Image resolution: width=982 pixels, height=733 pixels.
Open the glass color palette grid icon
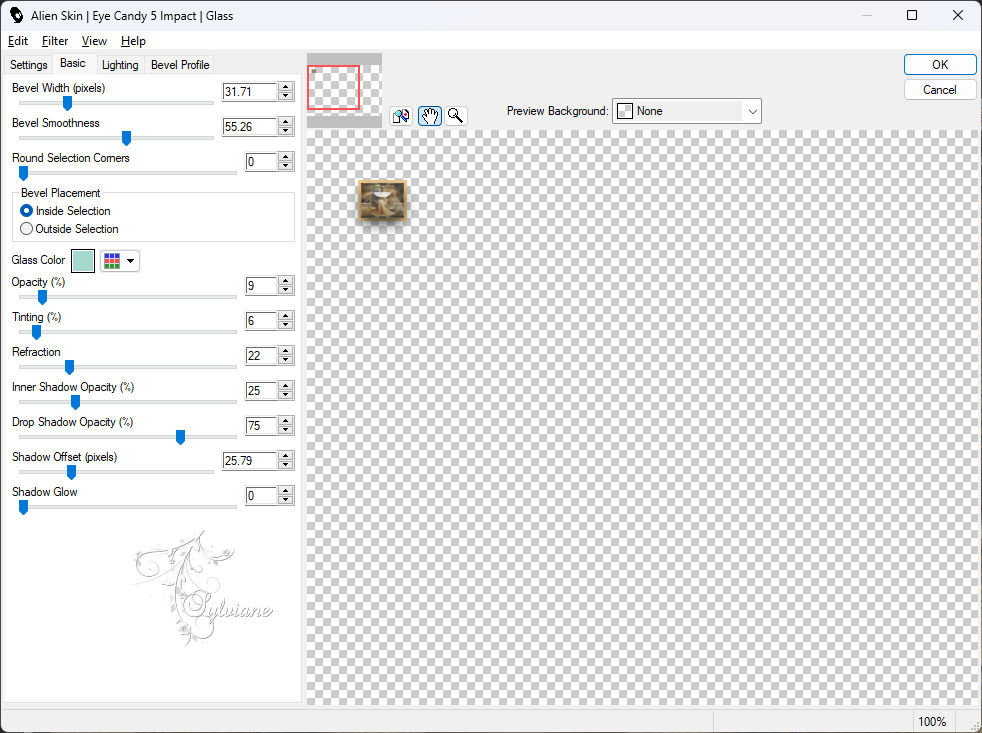pyautogui.click(x=112, y=261)
